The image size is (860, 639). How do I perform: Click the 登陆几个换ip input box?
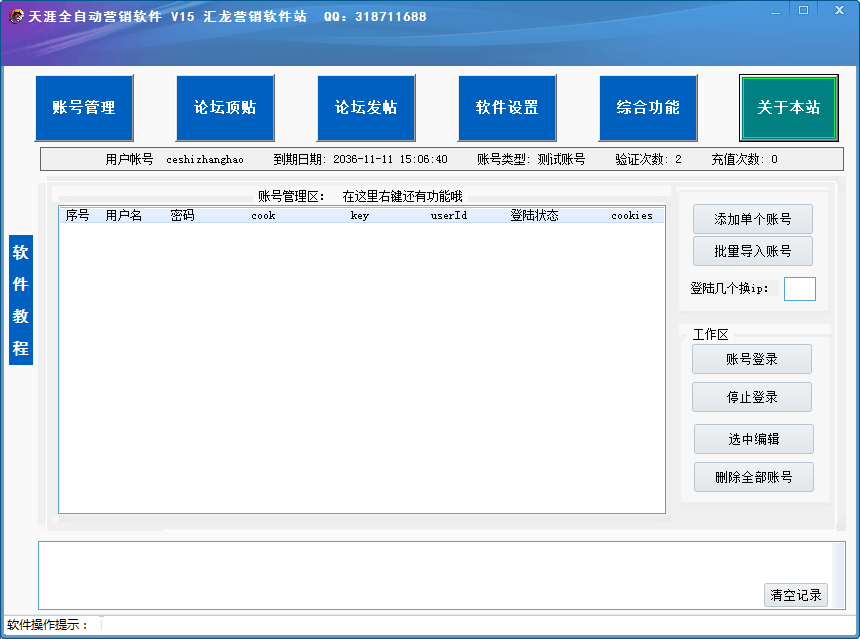[x=799, y=289]
